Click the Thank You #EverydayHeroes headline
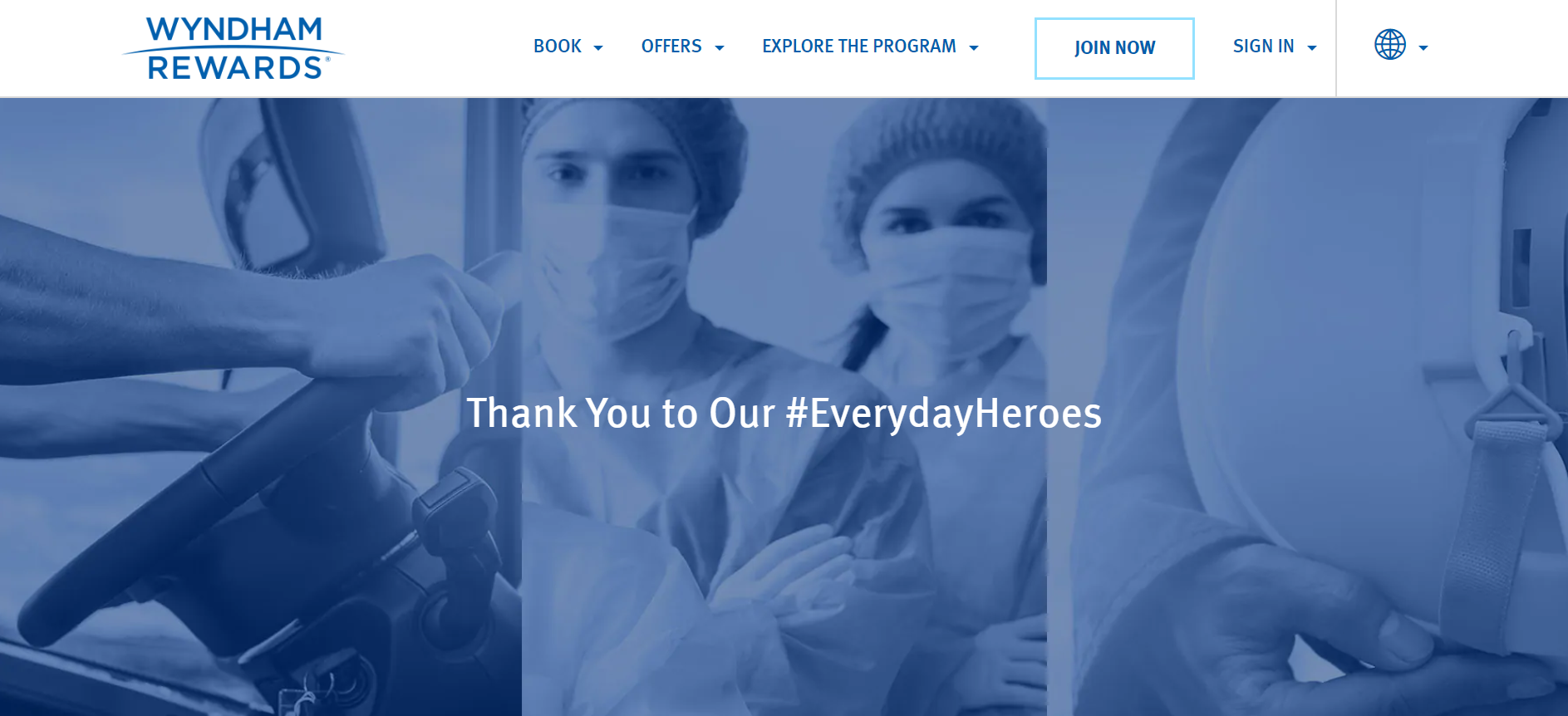The image size is (1568, 716). [x=784, y=414]
